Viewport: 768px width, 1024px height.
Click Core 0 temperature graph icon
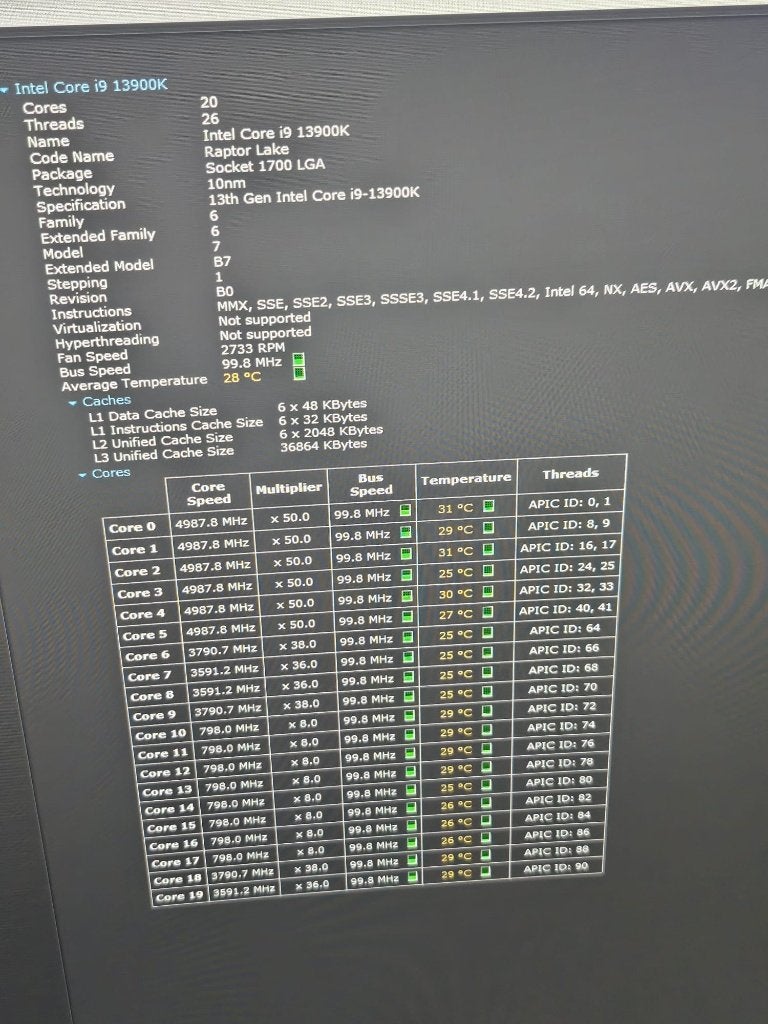click(x=488, y=506)
